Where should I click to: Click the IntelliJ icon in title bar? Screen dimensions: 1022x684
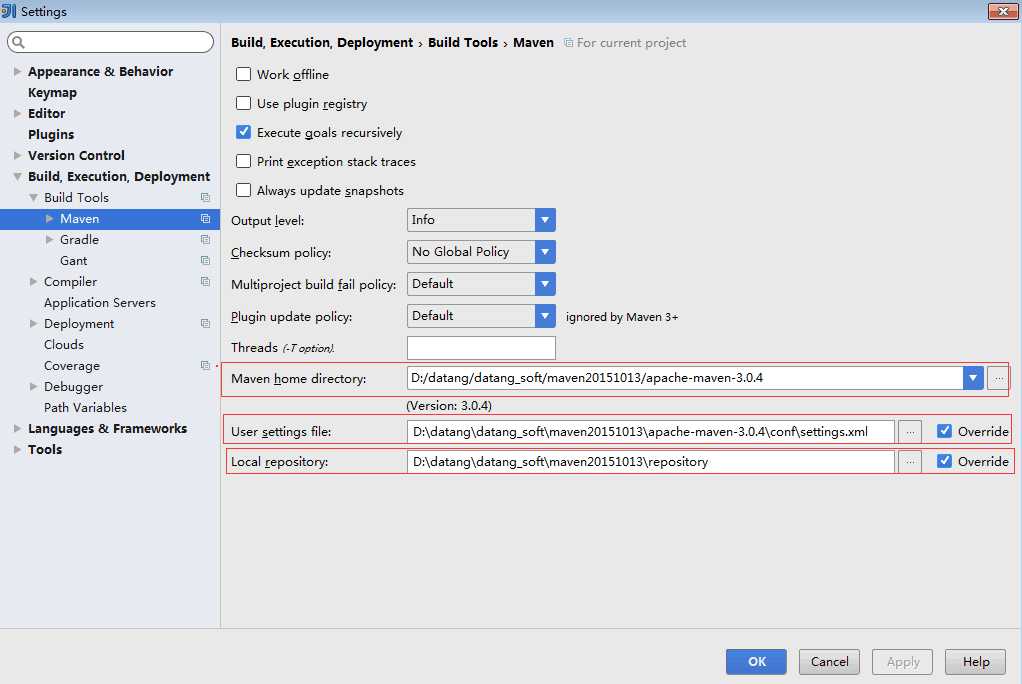click(x=8, y=11)
